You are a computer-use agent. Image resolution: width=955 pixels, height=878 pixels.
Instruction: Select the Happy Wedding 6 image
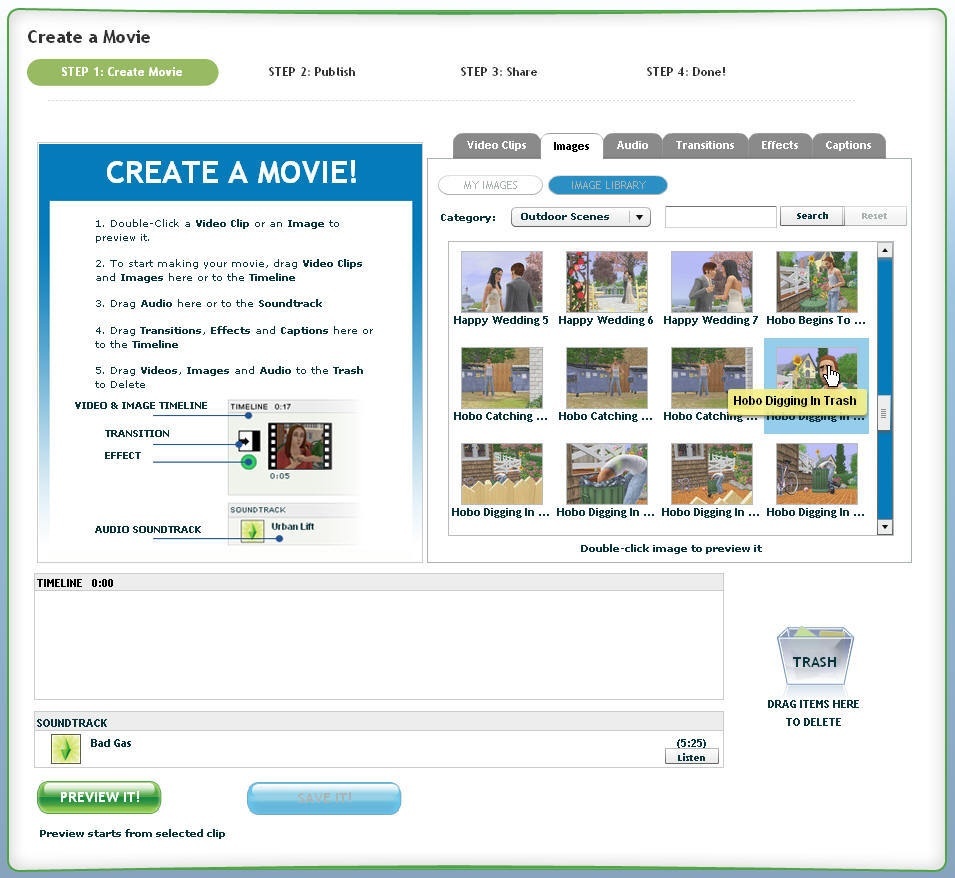[606, 282]
